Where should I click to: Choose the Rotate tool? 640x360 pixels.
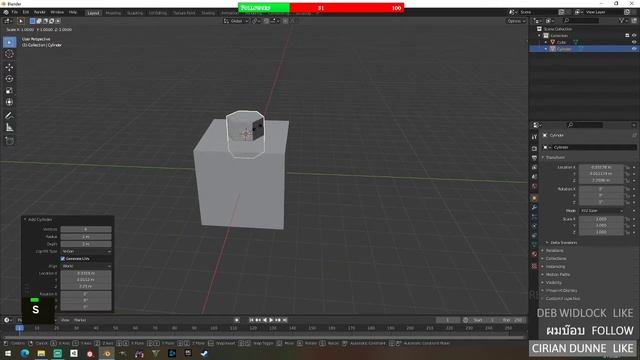pos(9,78)
